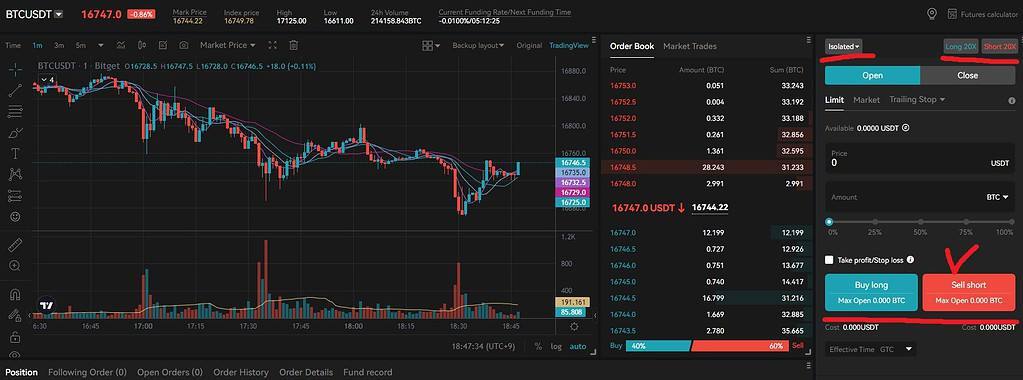Select the 3m interval
1023x380 pixels.
pyautogui.click(x=59, y=45)
